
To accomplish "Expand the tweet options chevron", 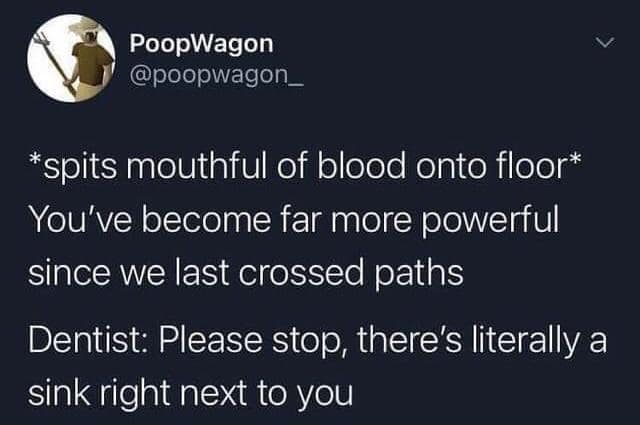I will click(604, 42).
